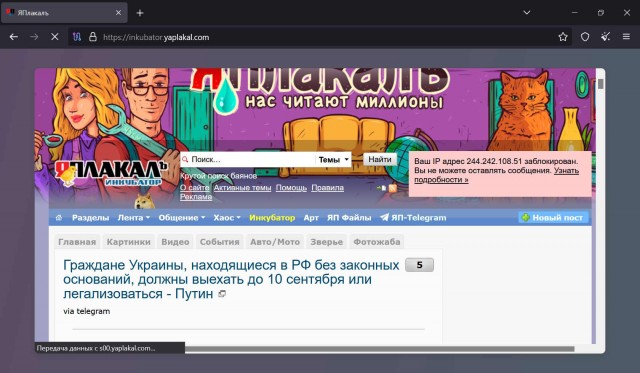The image size is (640, 373).
Task: Close the ЯПлакалъ browser tab
Action: tap(118, 13)
